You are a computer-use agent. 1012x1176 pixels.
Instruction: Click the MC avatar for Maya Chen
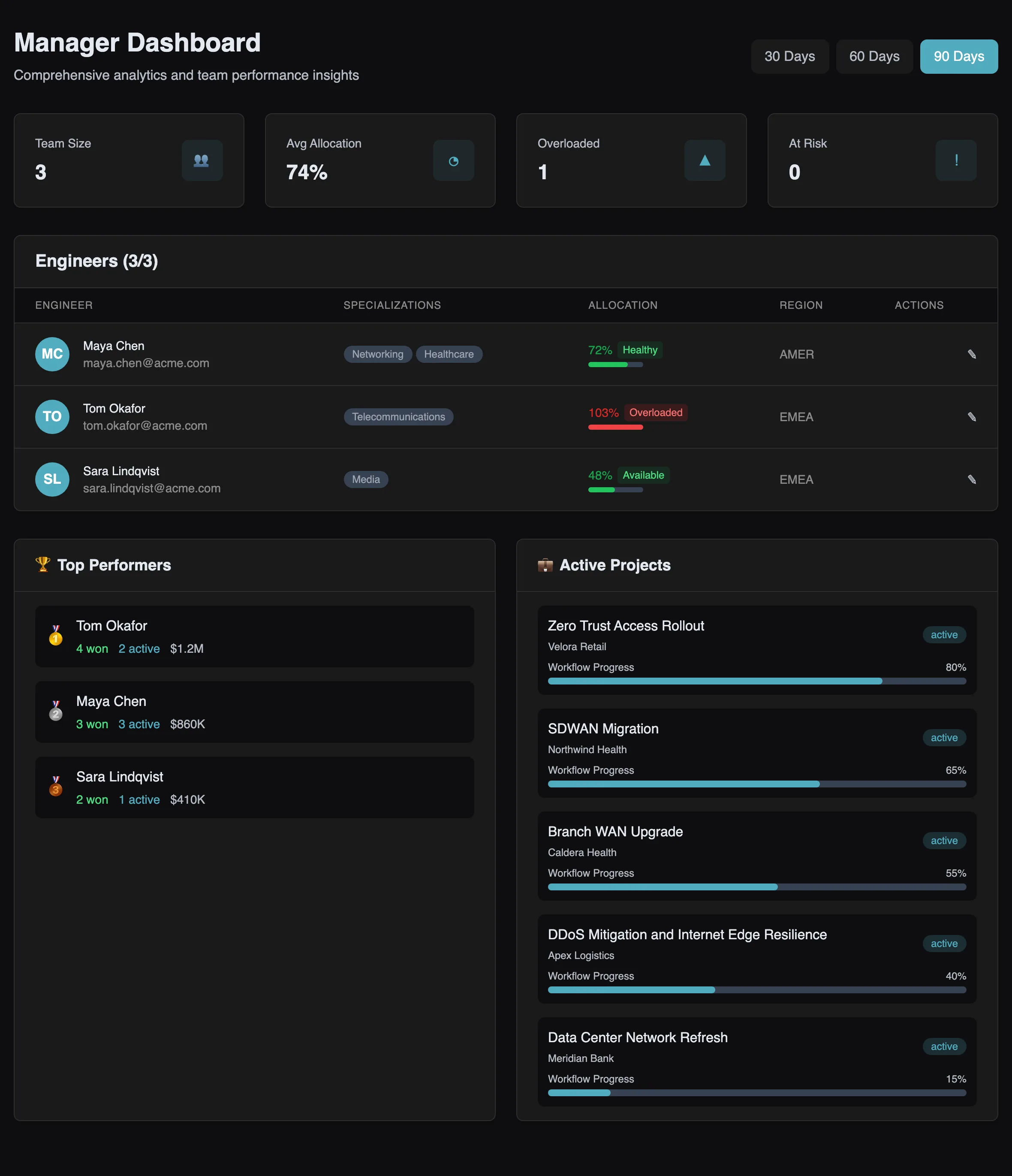pos(52,354)
